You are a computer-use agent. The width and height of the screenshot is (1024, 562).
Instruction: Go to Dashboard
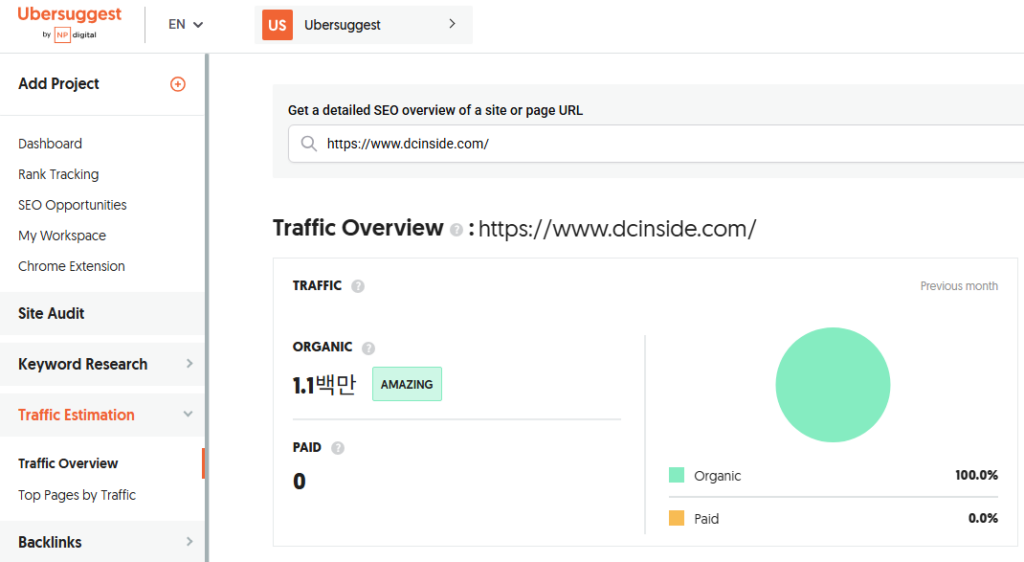[x=50, y=144]
